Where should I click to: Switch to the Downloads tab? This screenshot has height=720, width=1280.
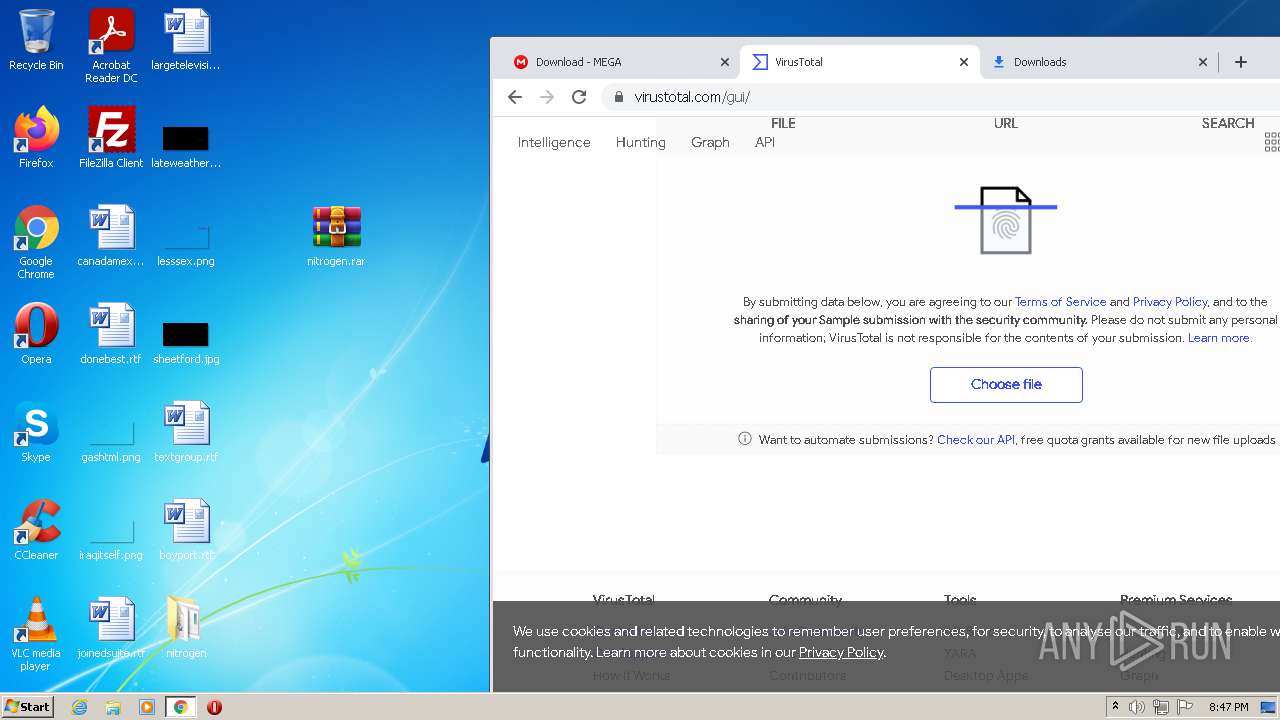(1098, 62)
